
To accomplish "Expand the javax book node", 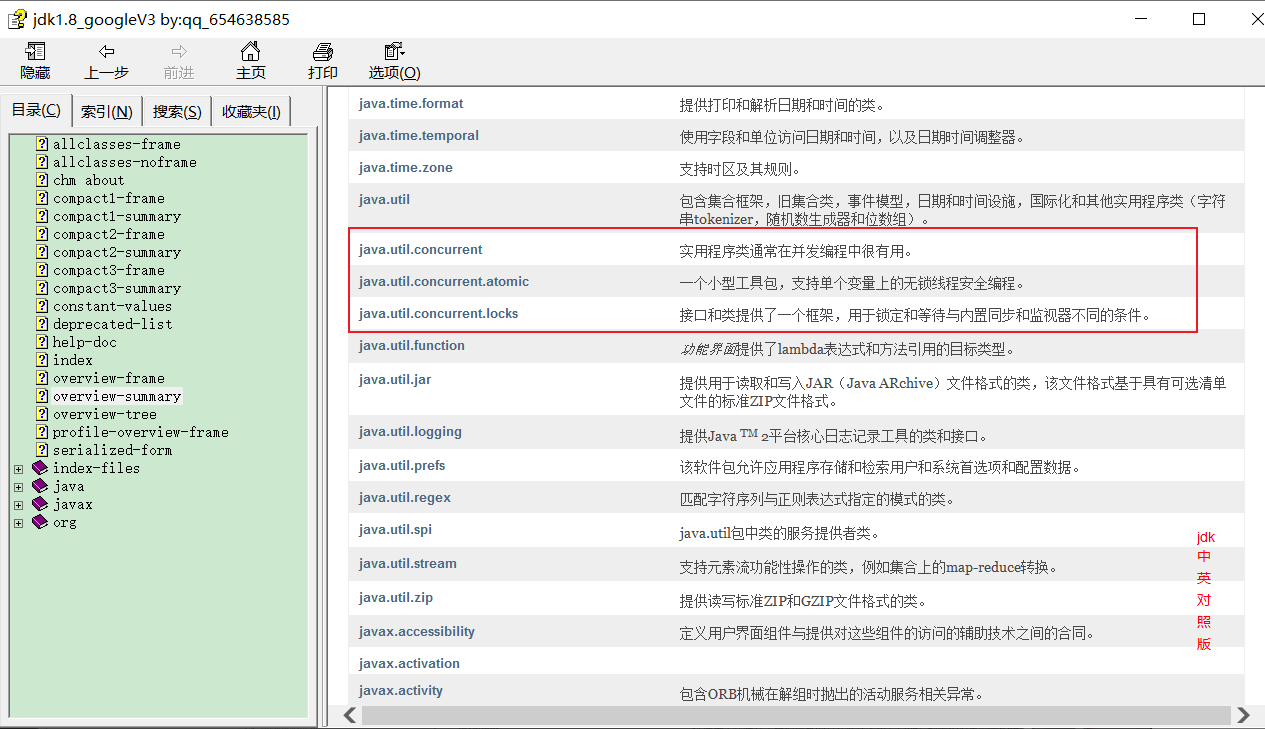I will (18, 504).
